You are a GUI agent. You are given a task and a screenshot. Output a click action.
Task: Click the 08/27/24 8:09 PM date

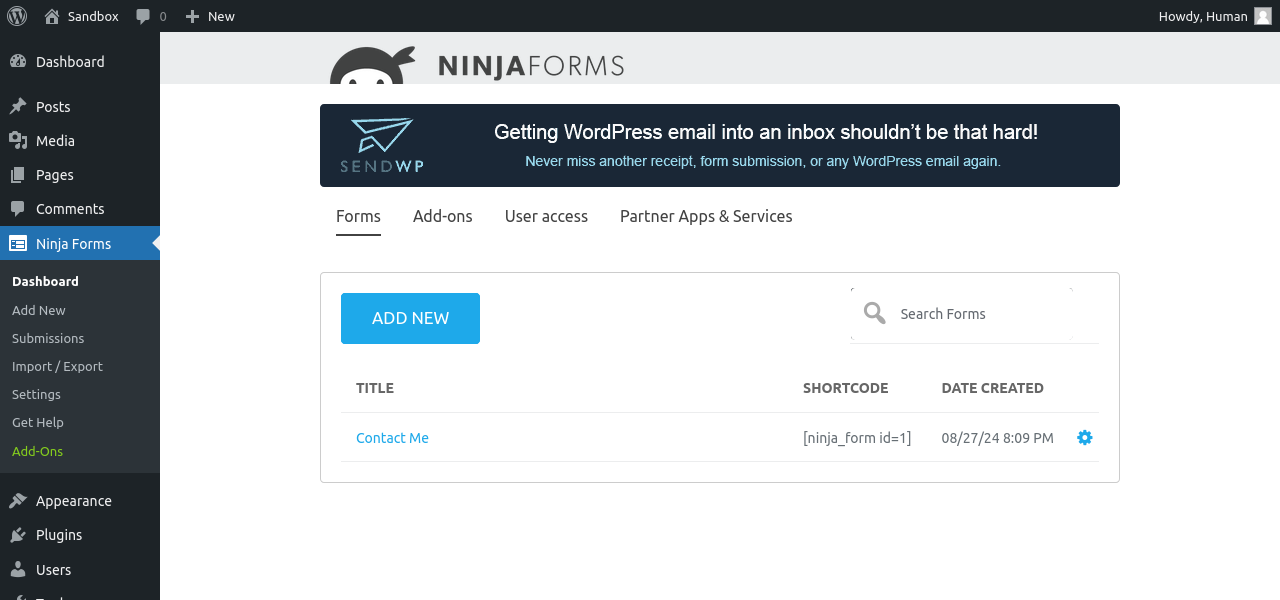998,438
